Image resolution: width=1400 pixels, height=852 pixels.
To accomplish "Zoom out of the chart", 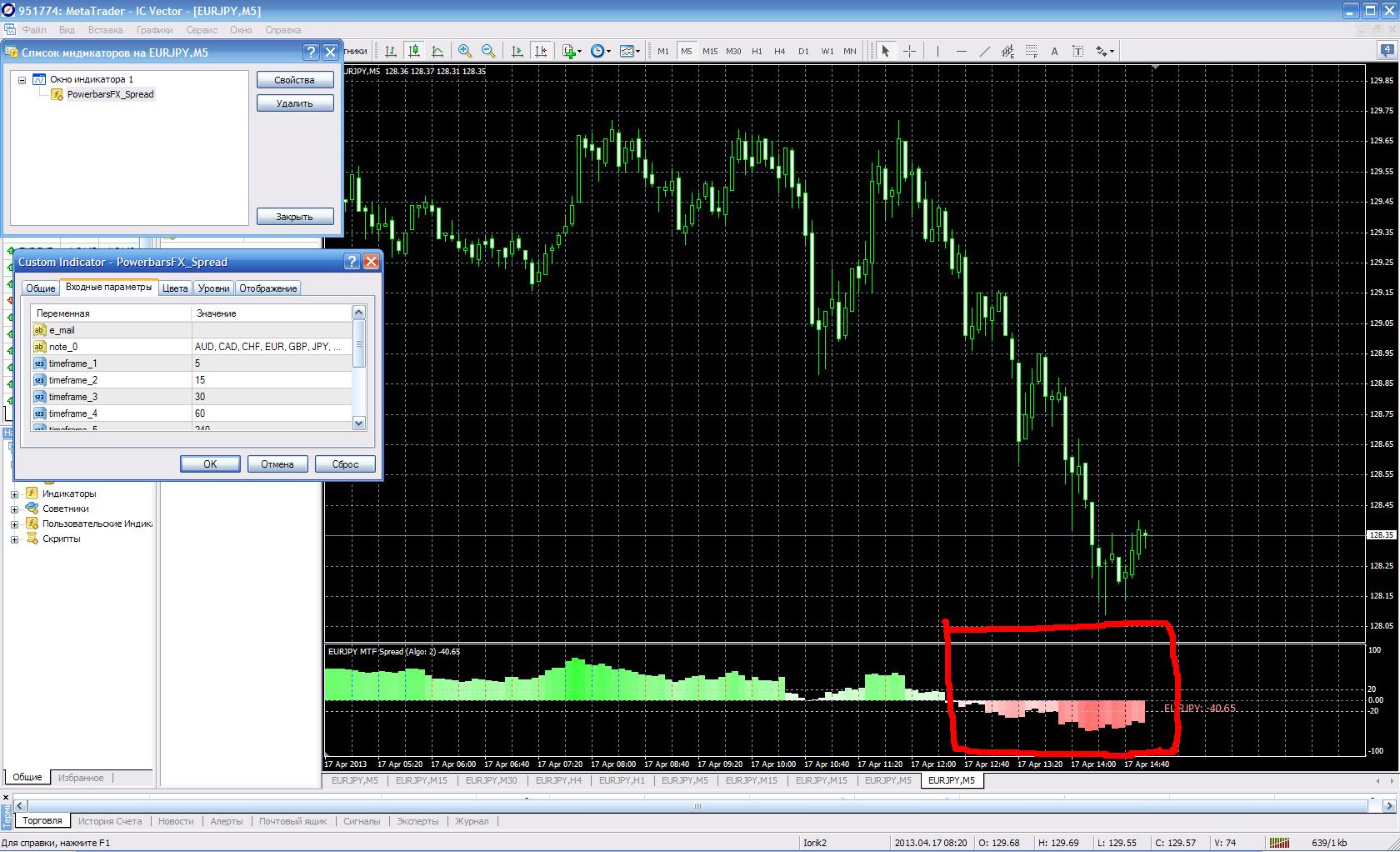I will click(488, 51).
